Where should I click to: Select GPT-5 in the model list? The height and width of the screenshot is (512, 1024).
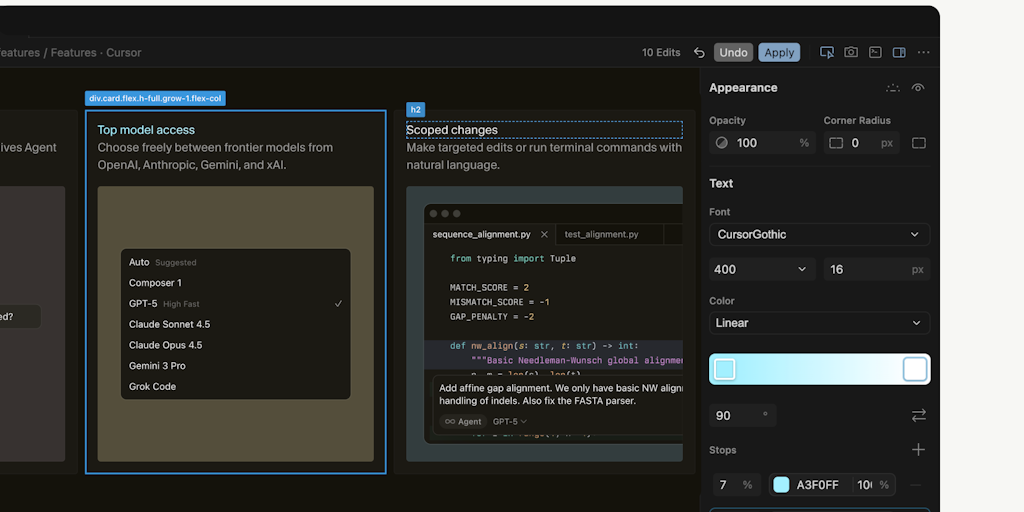tap(143, 304)
